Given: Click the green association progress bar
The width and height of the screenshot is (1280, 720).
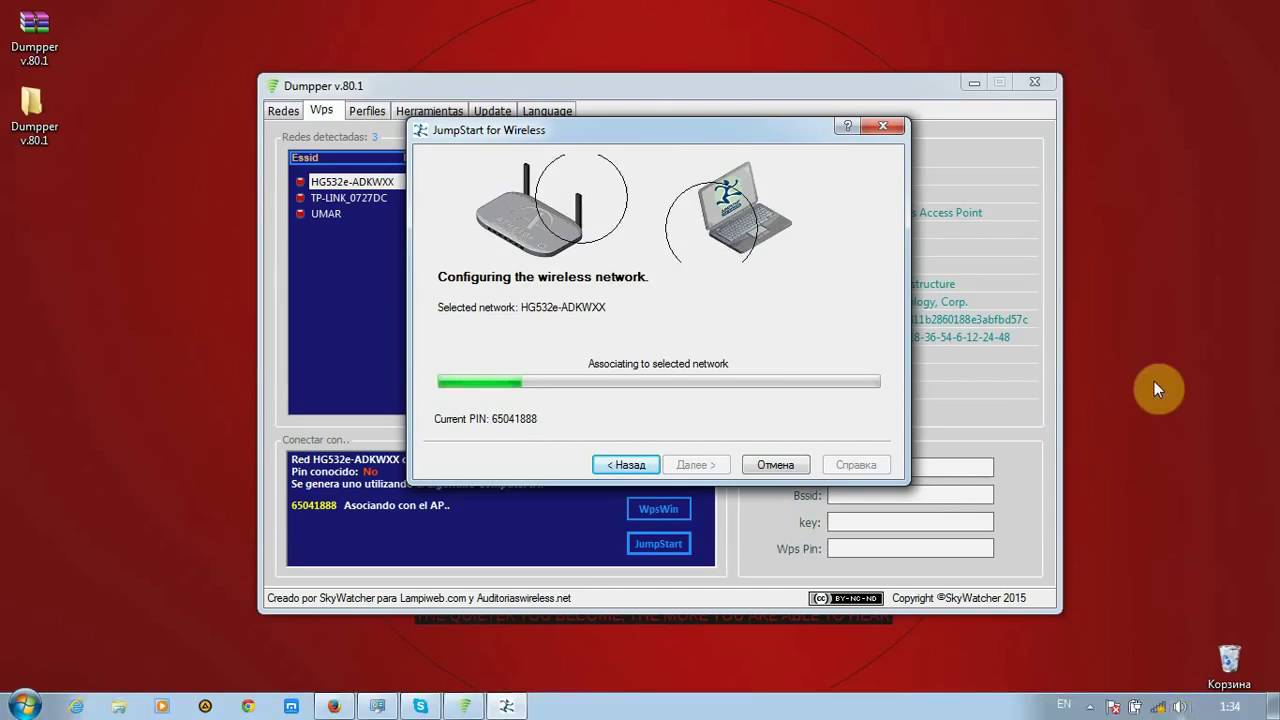Looking at the screenshot, I should pyautogui.click(x=659, y=382).
